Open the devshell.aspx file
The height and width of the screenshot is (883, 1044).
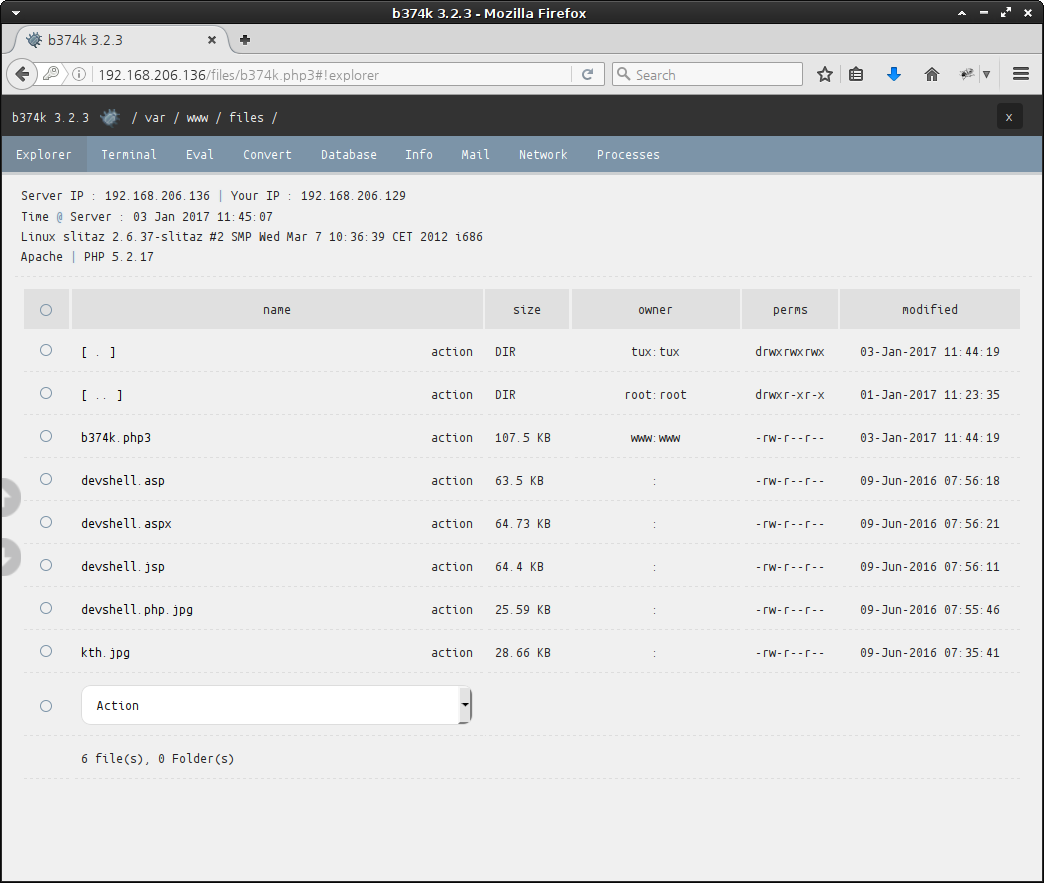click(127, 524)
